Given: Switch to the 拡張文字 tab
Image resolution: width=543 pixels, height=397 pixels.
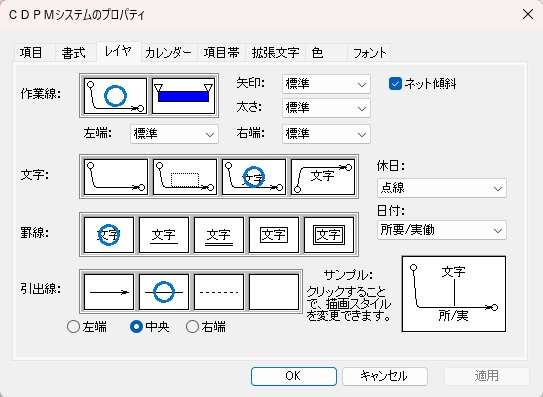Looking at the screenshot, I should 276,53.
